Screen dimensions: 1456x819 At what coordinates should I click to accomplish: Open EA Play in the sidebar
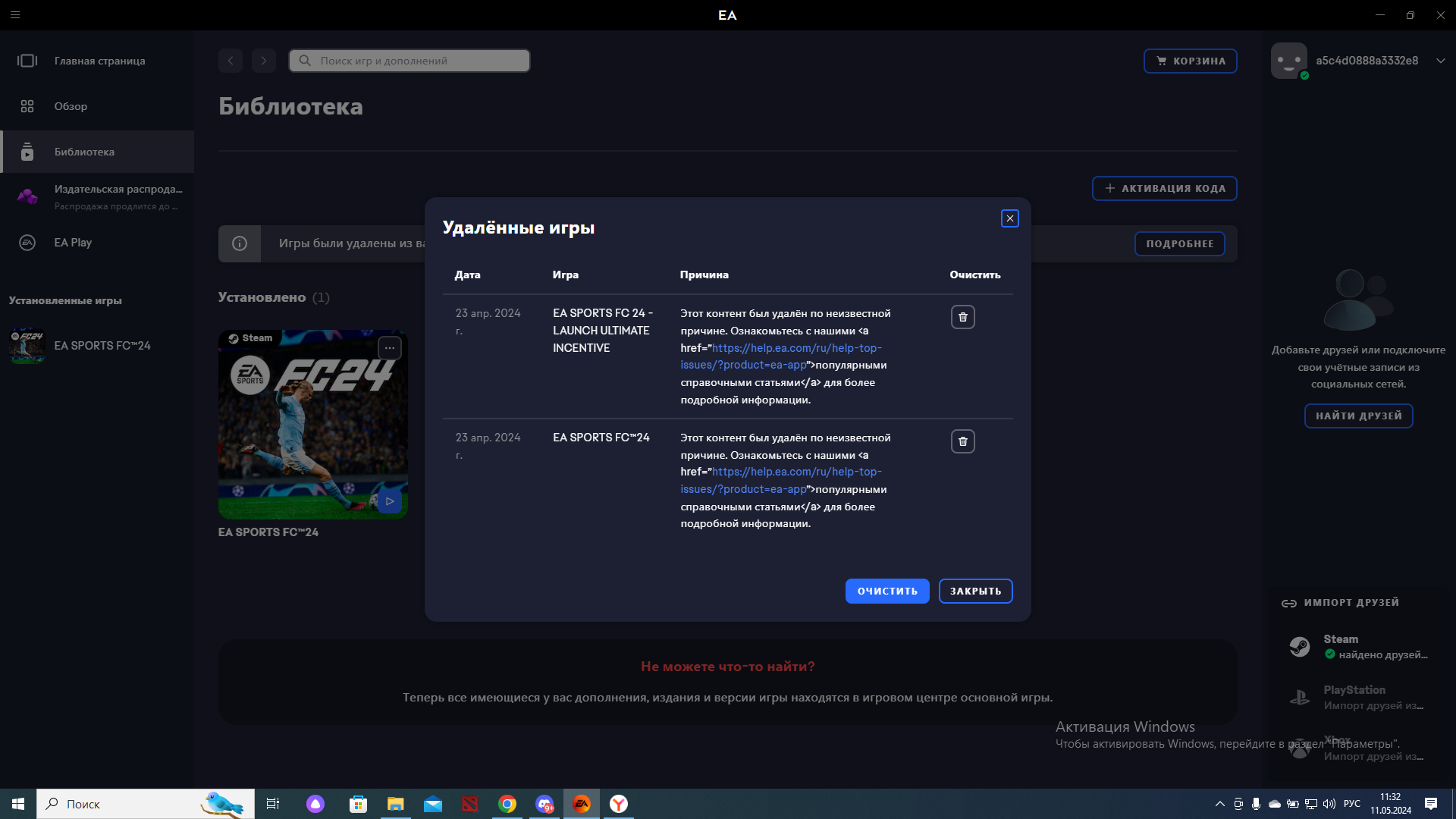(x=97, y=243)
